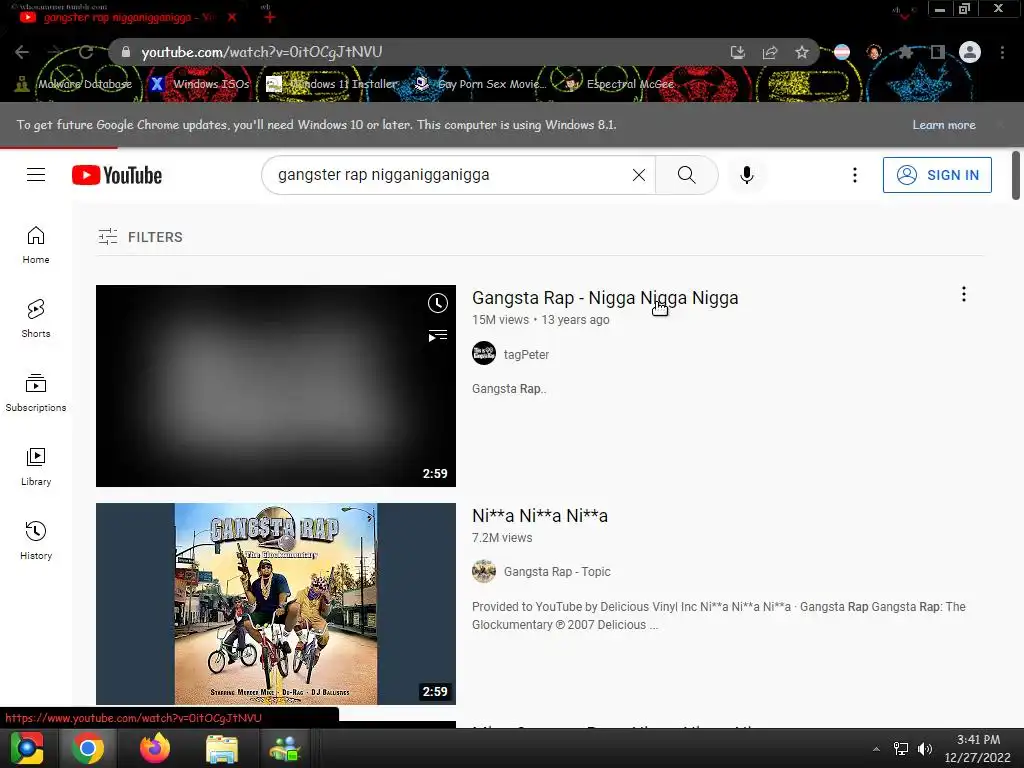The image size is (1024, 768).
Task: Open Subscriptions in the sidebar
Action: pos(36,392)
